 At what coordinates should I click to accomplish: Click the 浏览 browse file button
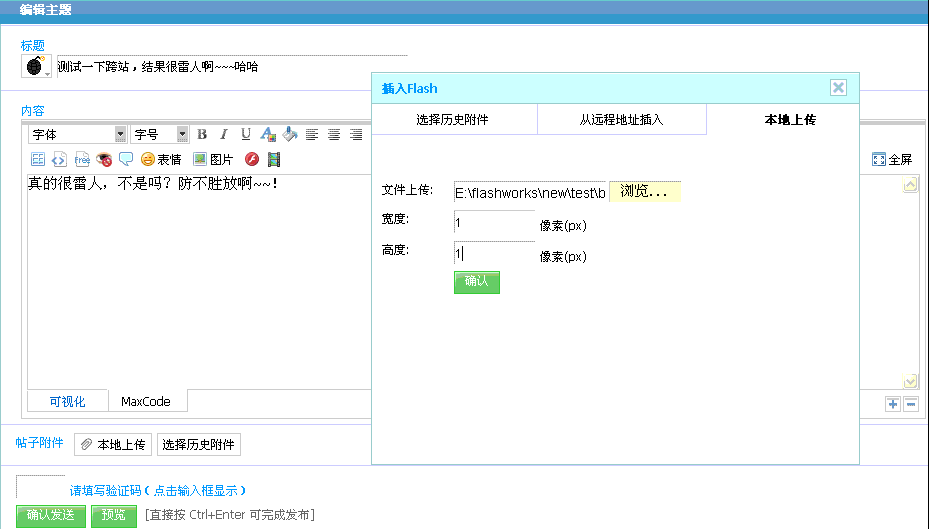click(645, 191)
